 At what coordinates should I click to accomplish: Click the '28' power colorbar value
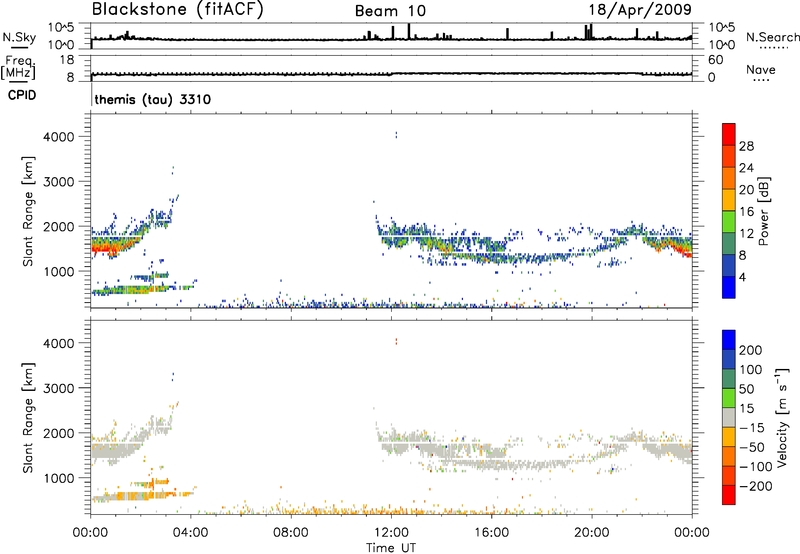click(746, 146)
